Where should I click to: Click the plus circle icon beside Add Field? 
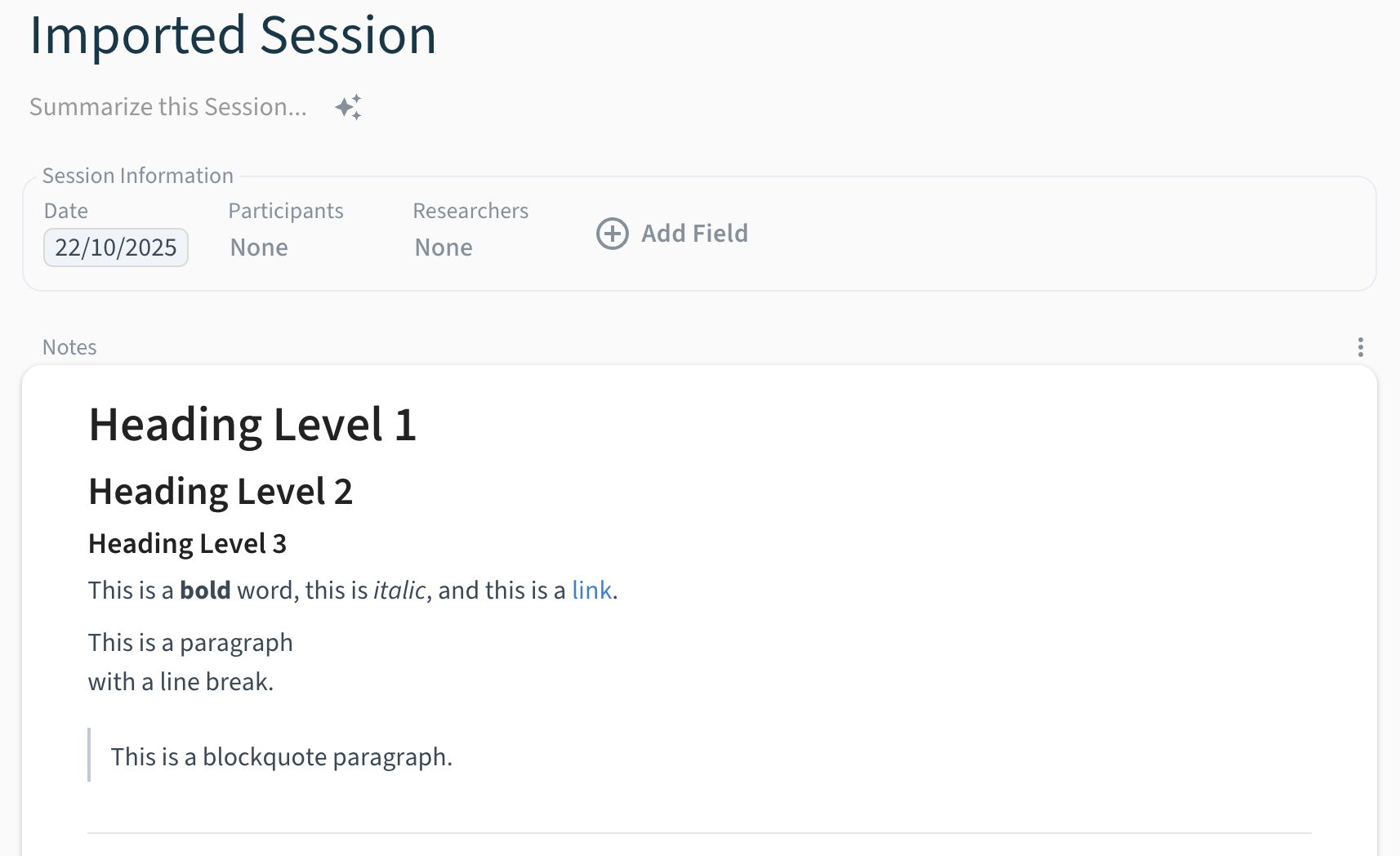(613, 234)
